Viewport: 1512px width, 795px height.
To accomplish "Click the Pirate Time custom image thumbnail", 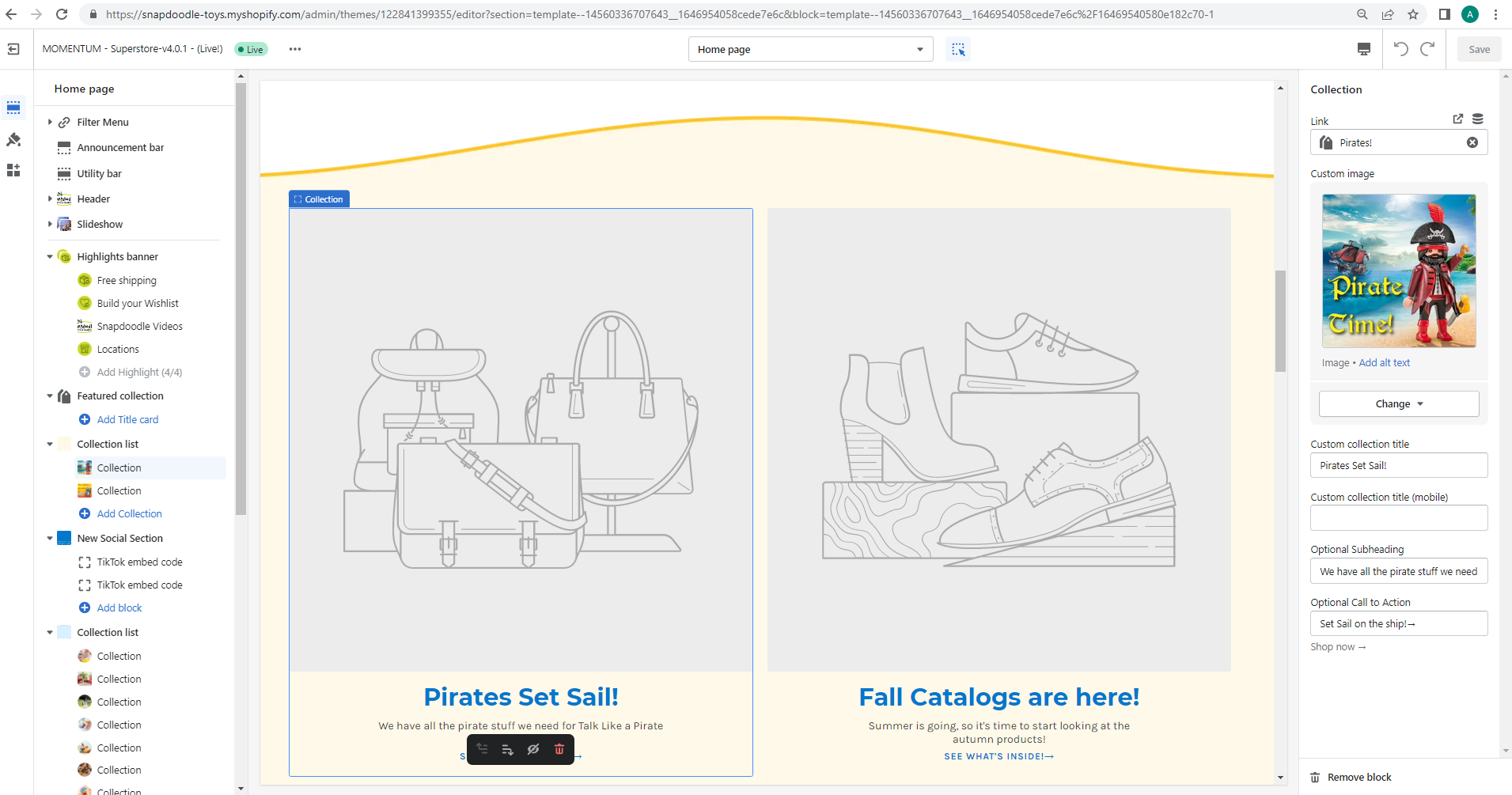I will click(1398, 271).
